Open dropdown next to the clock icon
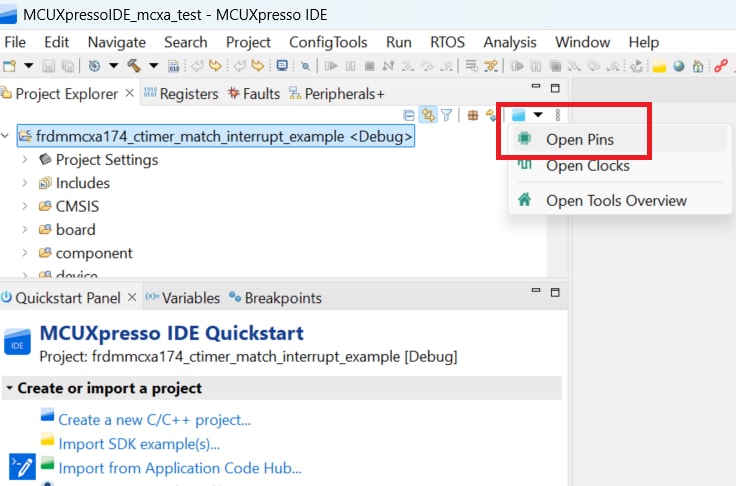 tap(114, 66)
